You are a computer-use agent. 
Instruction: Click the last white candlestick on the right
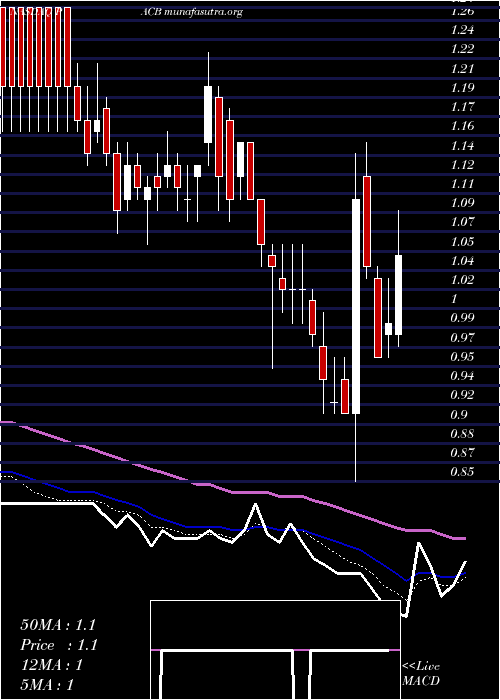coord(399,295)
